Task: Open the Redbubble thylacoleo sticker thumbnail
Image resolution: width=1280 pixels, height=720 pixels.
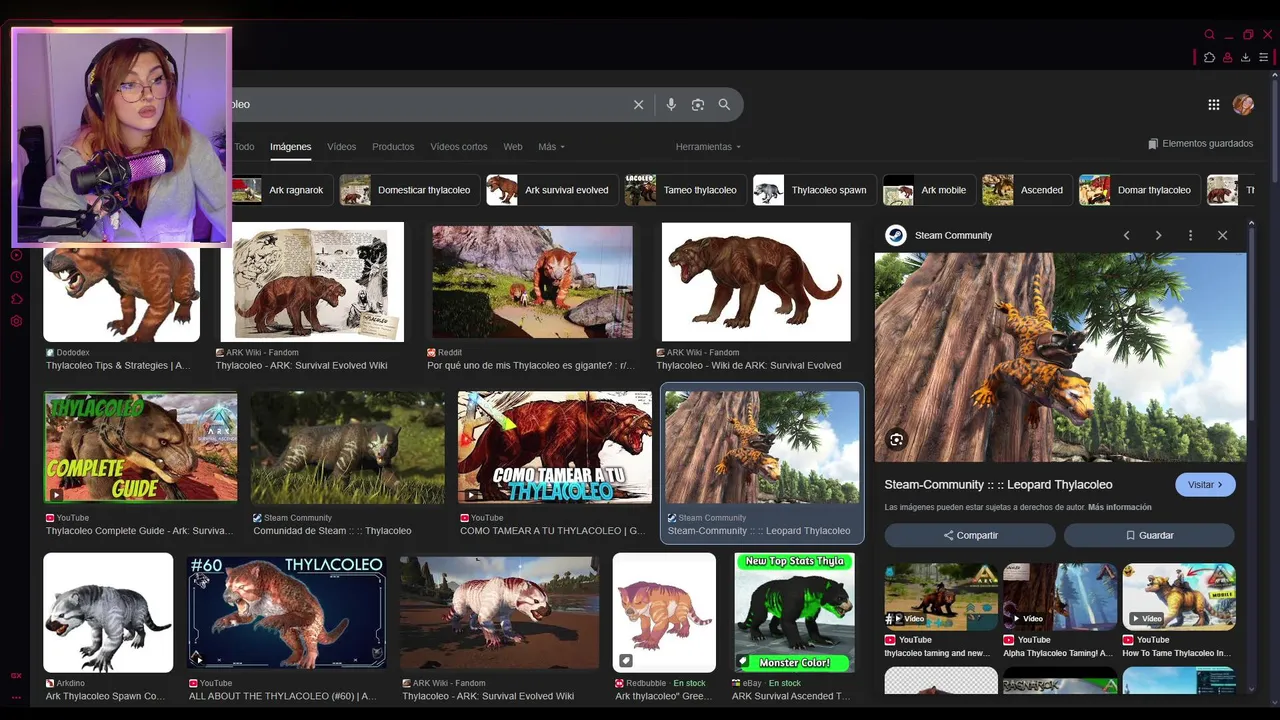Action: tap(664, 612)
